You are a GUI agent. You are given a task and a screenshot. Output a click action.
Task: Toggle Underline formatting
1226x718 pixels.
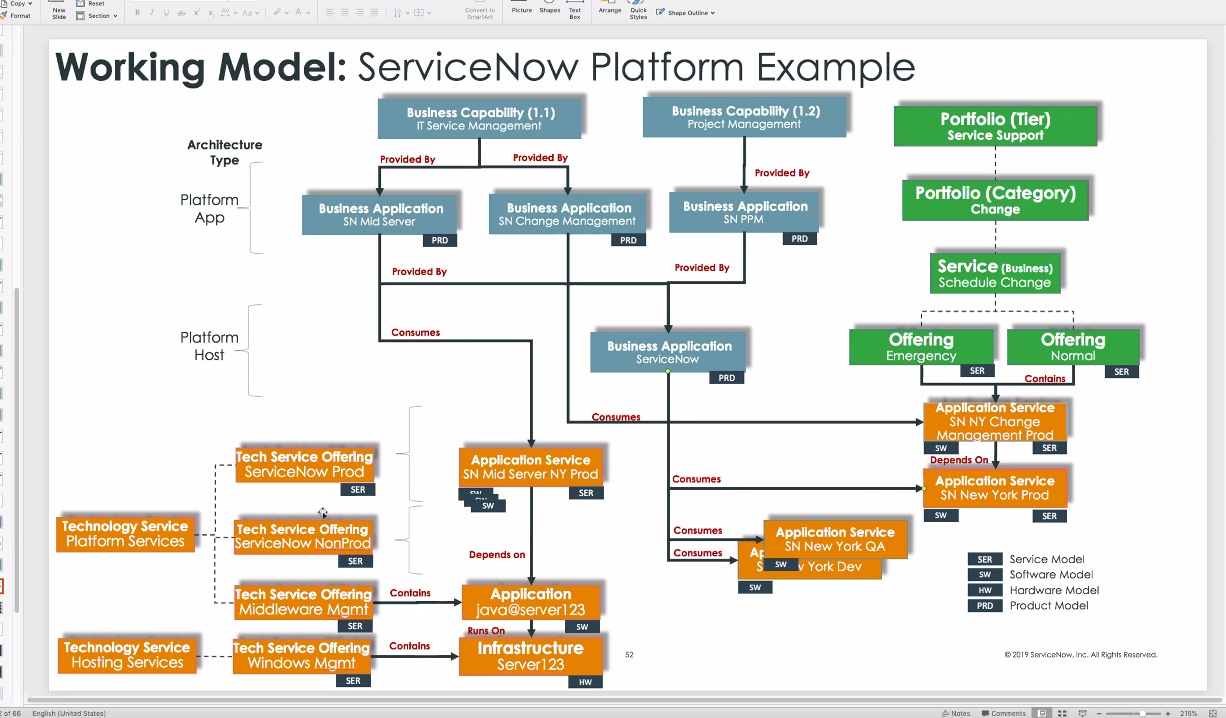(166, 13)
